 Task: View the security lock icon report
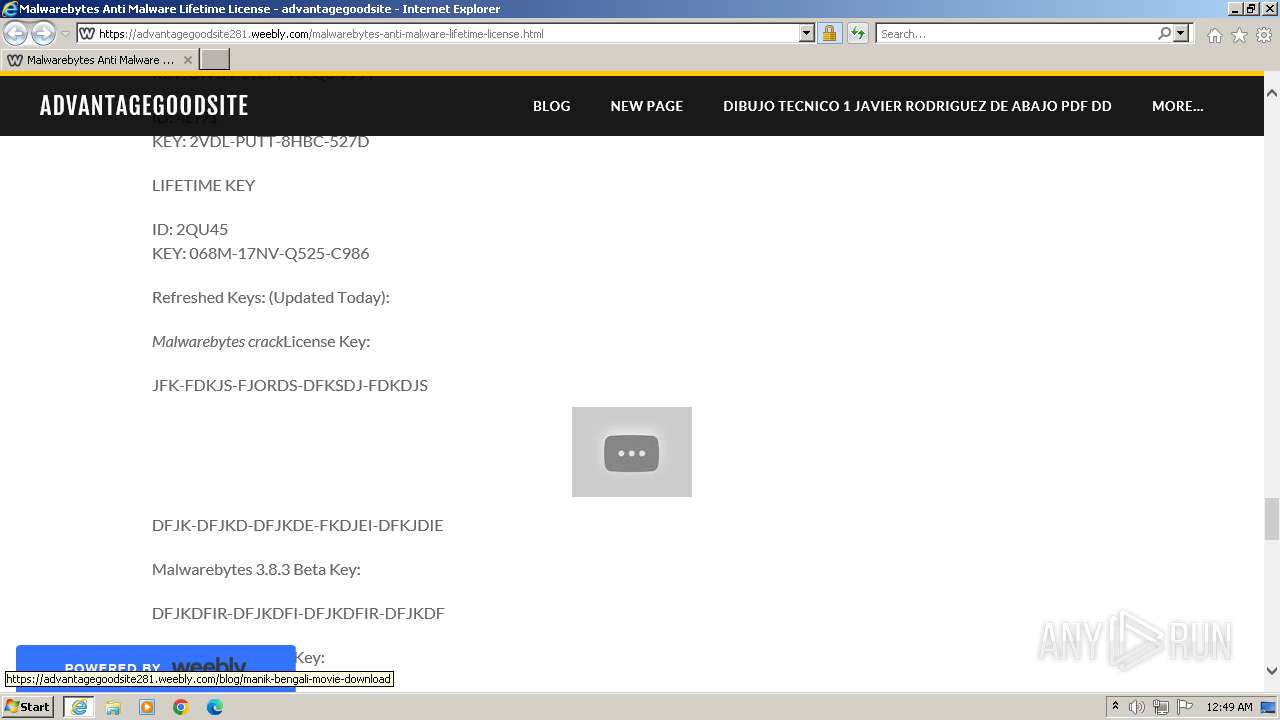pyautogui.click(x=829, y=34)
